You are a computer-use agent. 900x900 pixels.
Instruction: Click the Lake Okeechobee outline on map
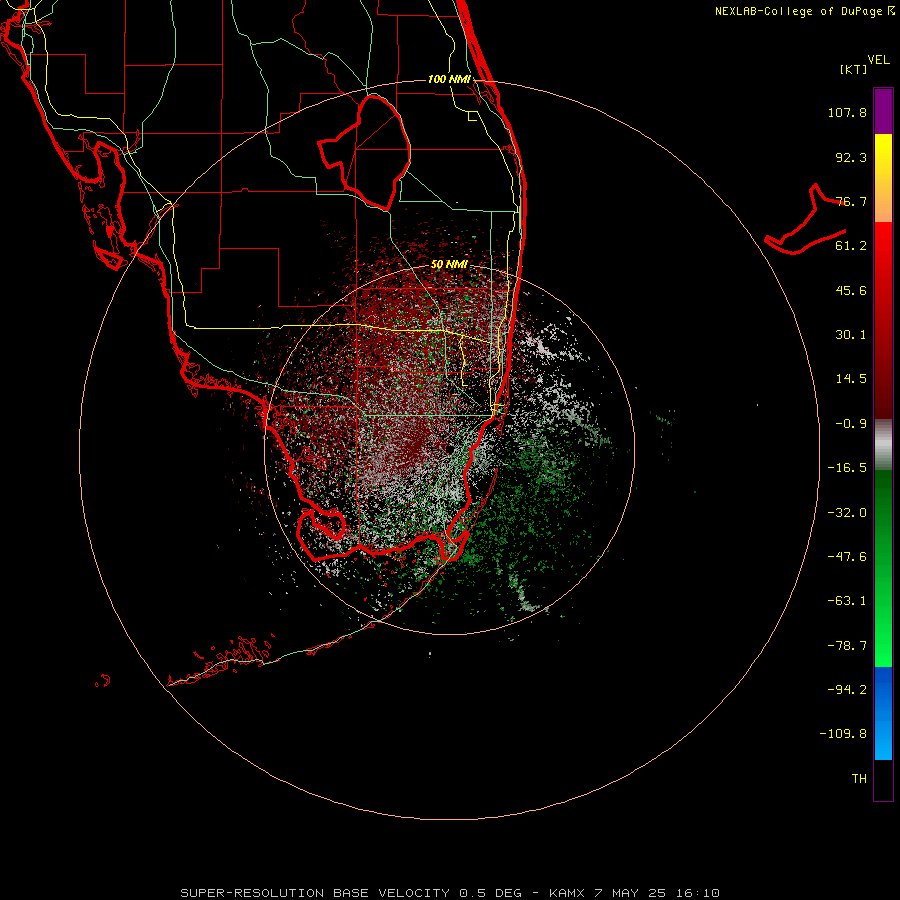pos(365,152)
